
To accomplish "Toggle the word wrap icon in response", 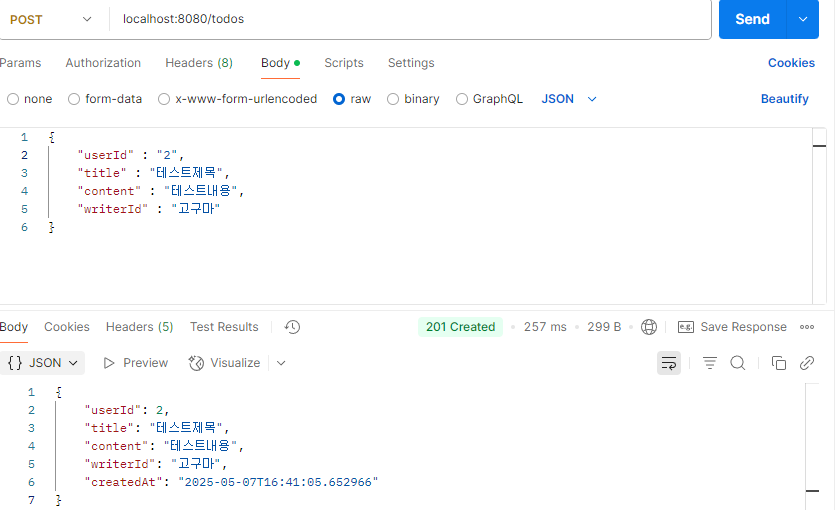I will 669,363.
